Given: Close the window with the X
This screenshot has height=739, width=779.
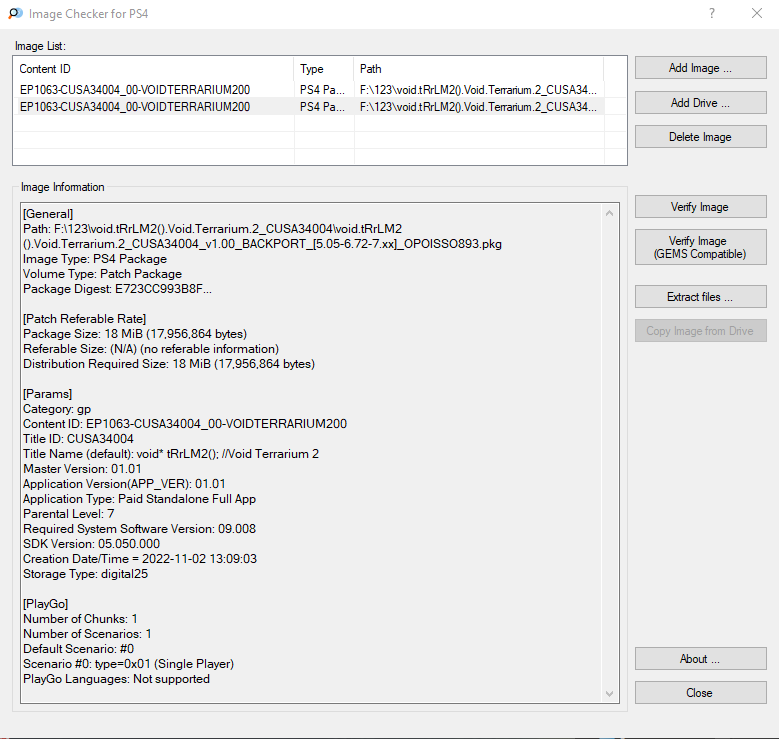Looking at the screenshot, I should (x=757, y=13).
